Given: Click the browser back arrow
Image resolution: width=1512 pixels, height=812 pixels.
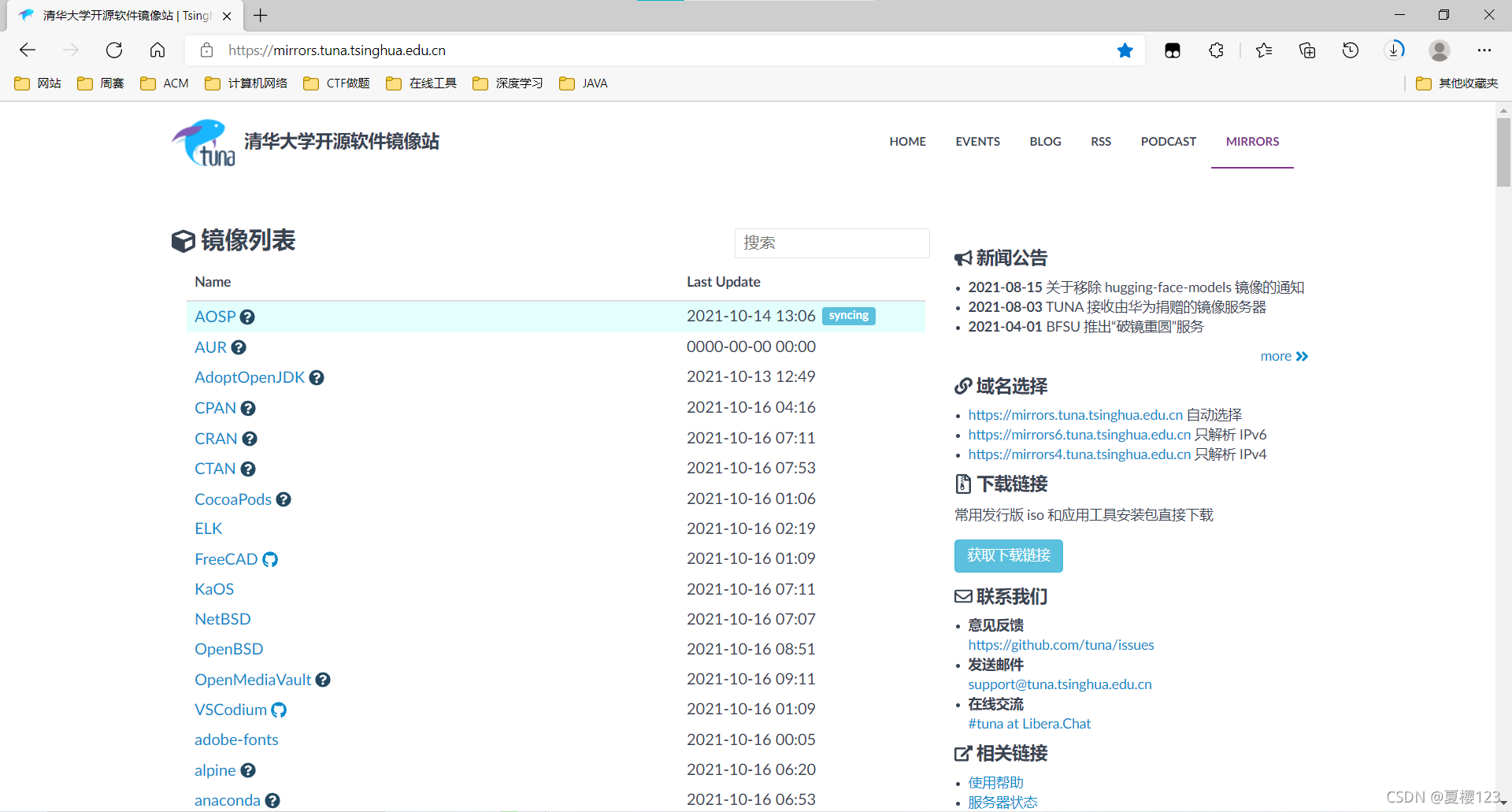Looking at the screenshot, I should coord(28,50).
